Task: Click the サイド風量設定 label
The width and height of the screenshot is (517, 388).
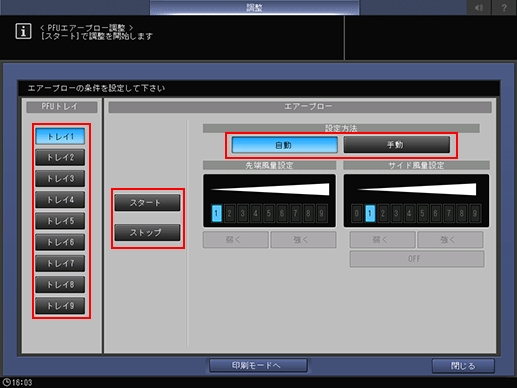Action: 416,165
